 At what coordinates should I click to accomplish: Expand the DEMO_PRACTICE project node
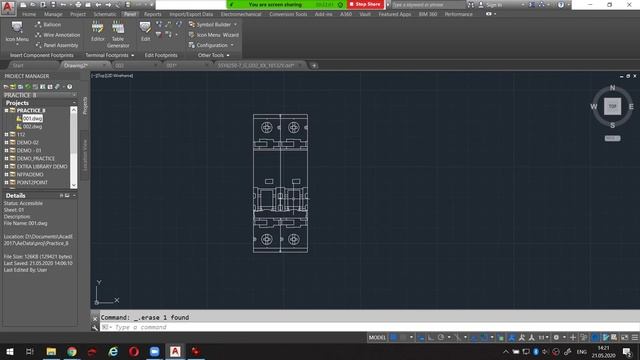7,158
